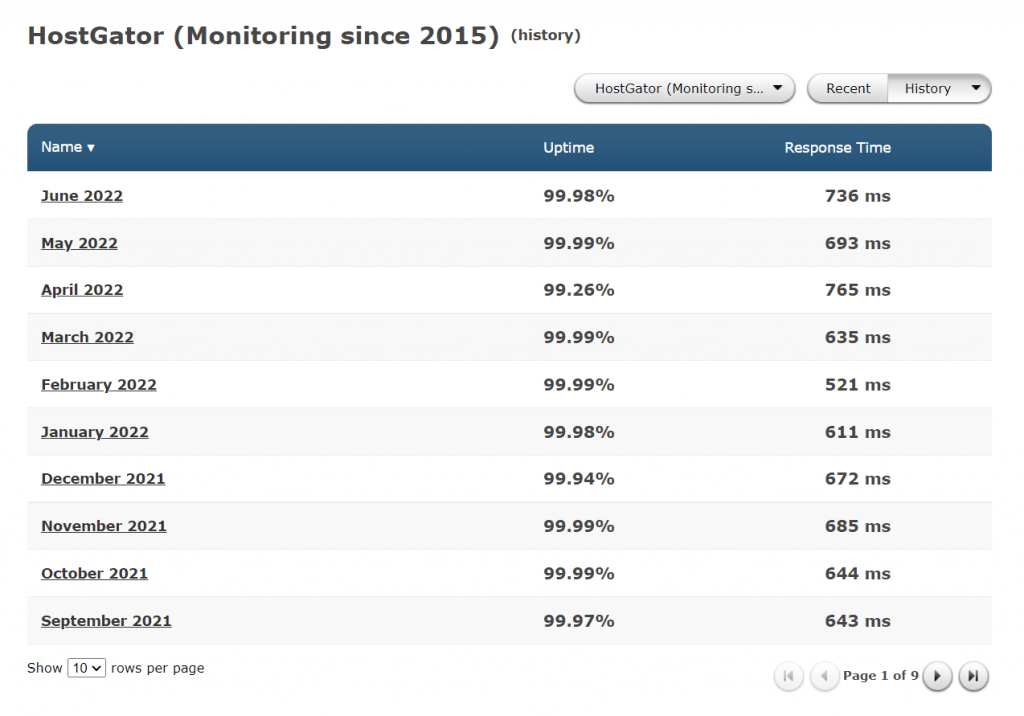Open the February 2022 report link

(99, 385)
